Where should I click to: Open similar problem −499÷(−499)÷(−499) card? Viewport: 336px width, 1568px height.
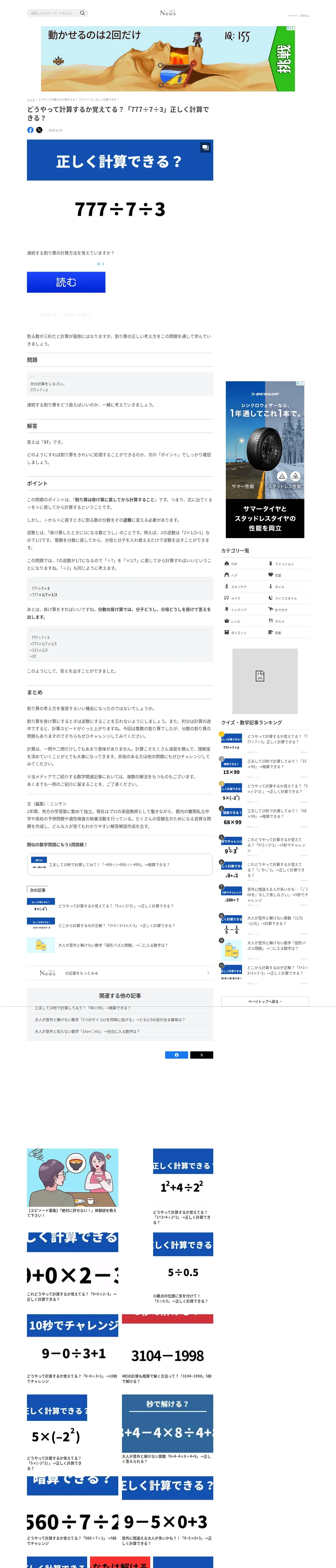(120, 864)
